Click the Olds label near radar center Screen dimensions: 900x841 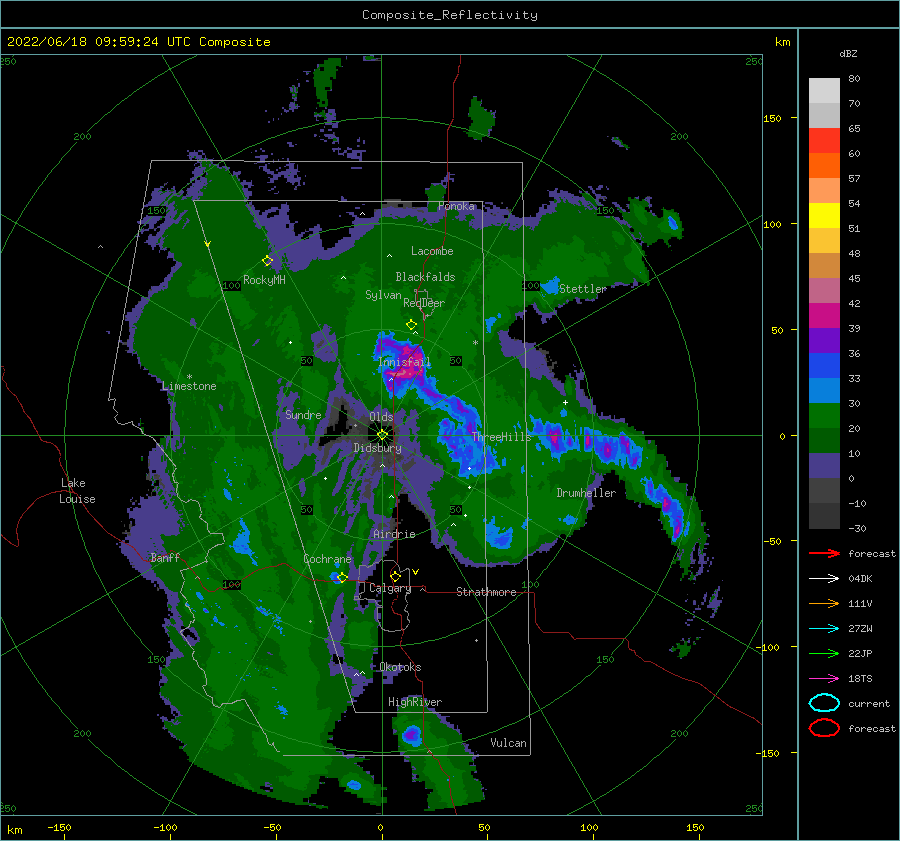pos(381,417)
